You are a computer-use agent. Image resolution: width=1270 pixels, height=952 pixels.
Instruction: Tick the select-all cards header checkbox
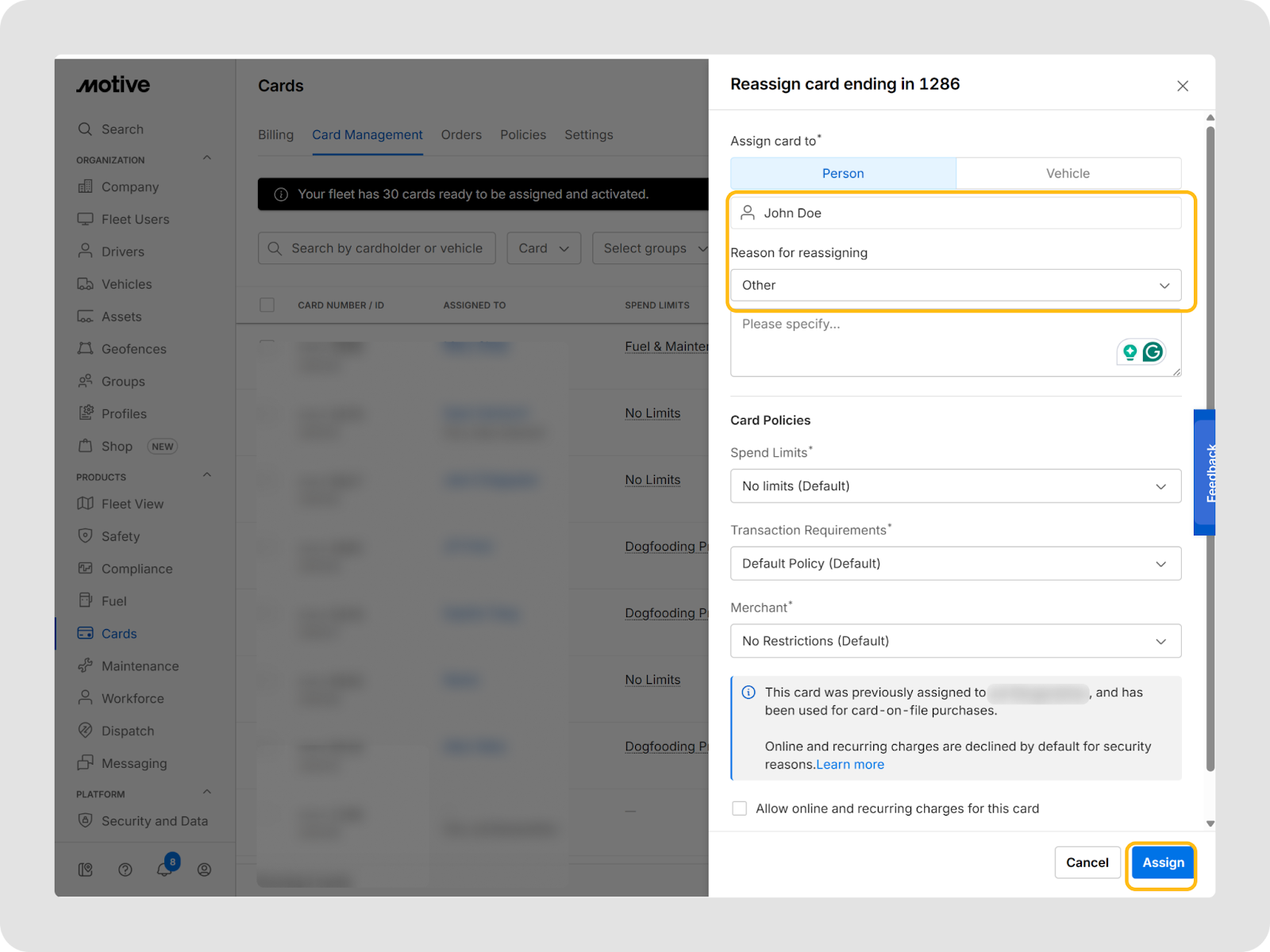[267, 305]
